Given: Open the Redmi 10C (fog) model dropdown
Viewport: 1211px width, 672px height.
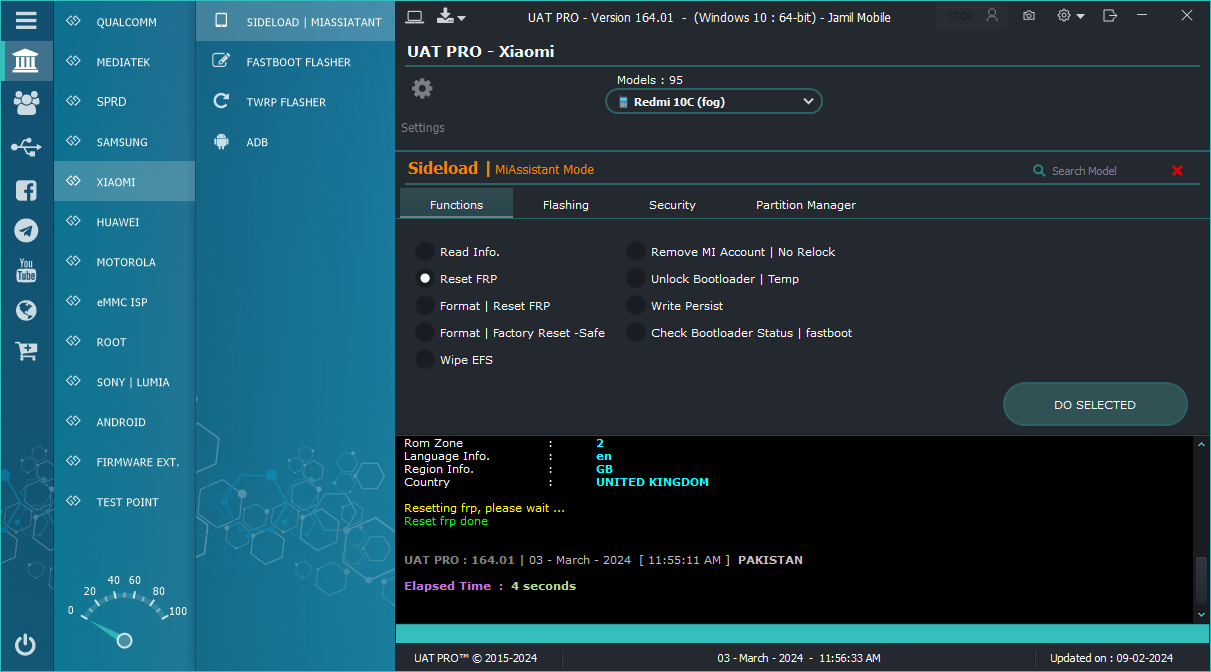Looking at the screenshot, I should pyautogui.click(x=714, y=101).
